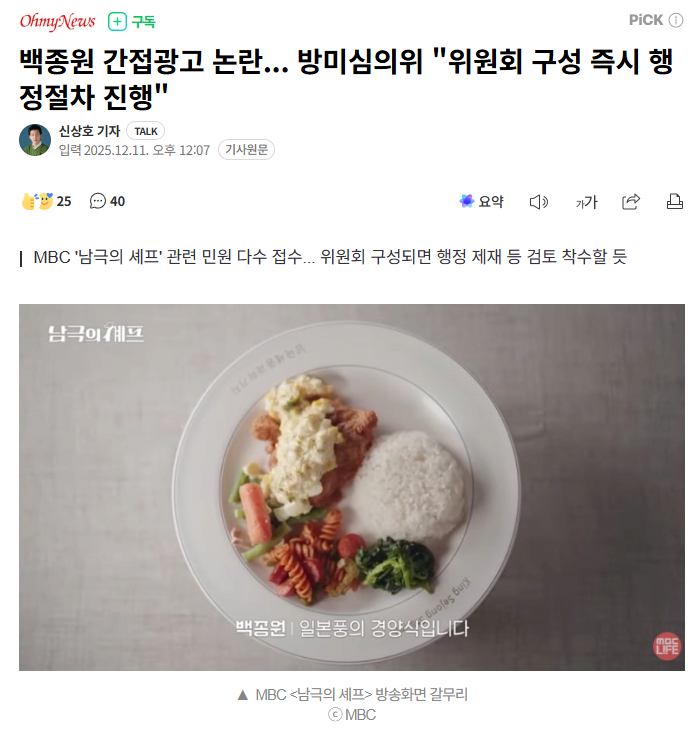Subscribe with the green plus 구독 button

pos(132,22)
